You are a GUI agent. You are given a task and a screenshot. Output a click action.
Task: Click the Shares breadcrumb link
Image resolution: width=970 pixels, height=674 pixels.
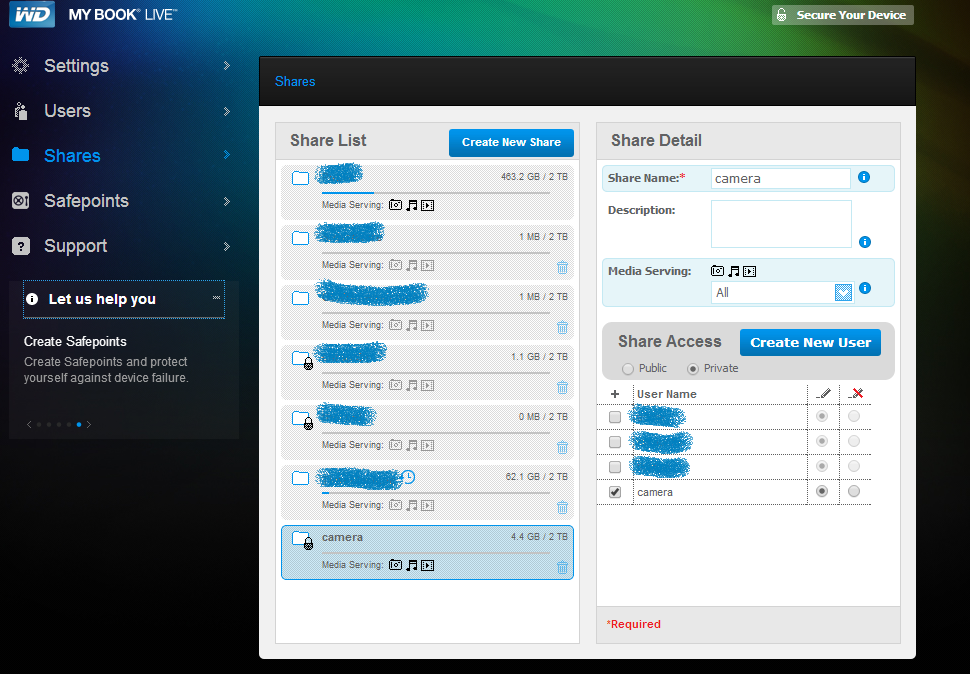pyautogui.click(x=295, y=82)
